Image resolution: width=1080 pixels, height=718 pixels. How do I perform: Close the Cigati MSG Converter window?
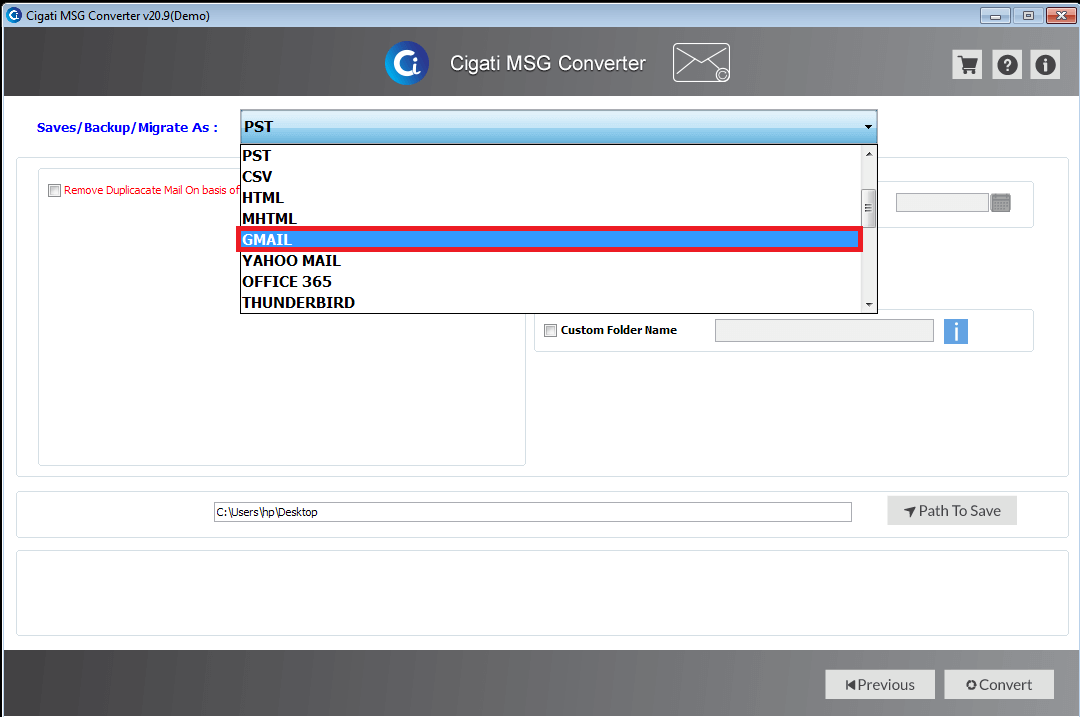tap(1061, 15)
